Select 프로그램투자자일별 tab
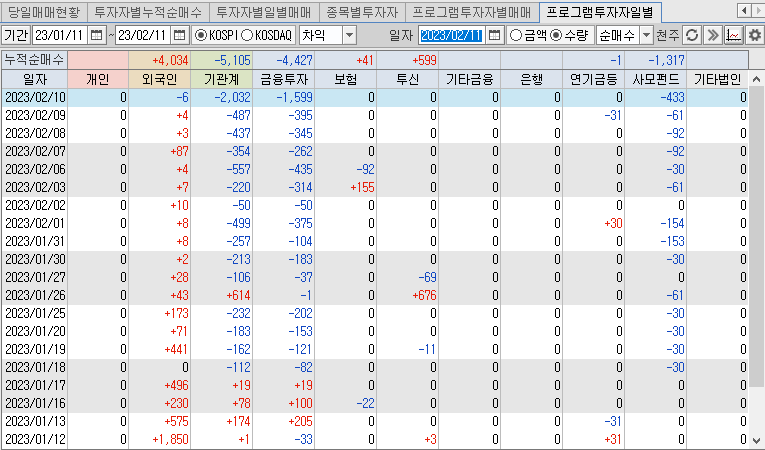 pyautogui.click(x=600, y=12)
